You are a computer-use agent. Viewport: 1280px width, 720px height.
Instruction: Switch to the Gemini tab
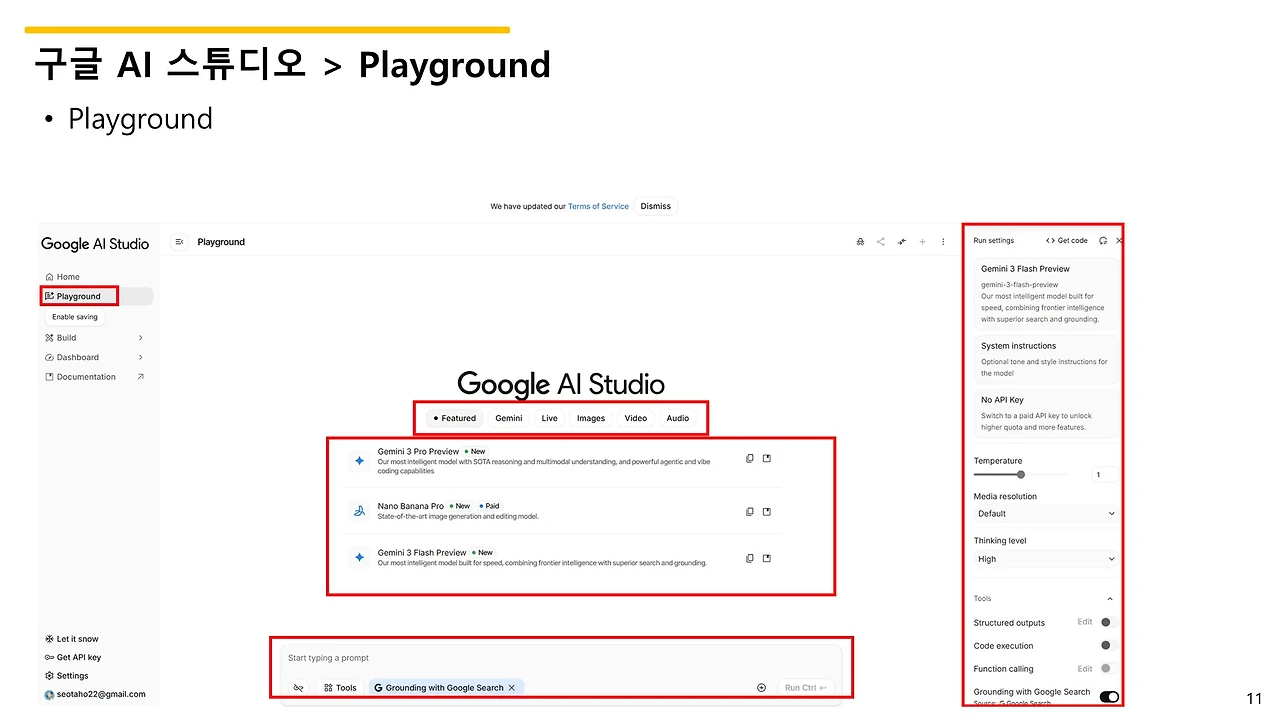tap(509, 418)
